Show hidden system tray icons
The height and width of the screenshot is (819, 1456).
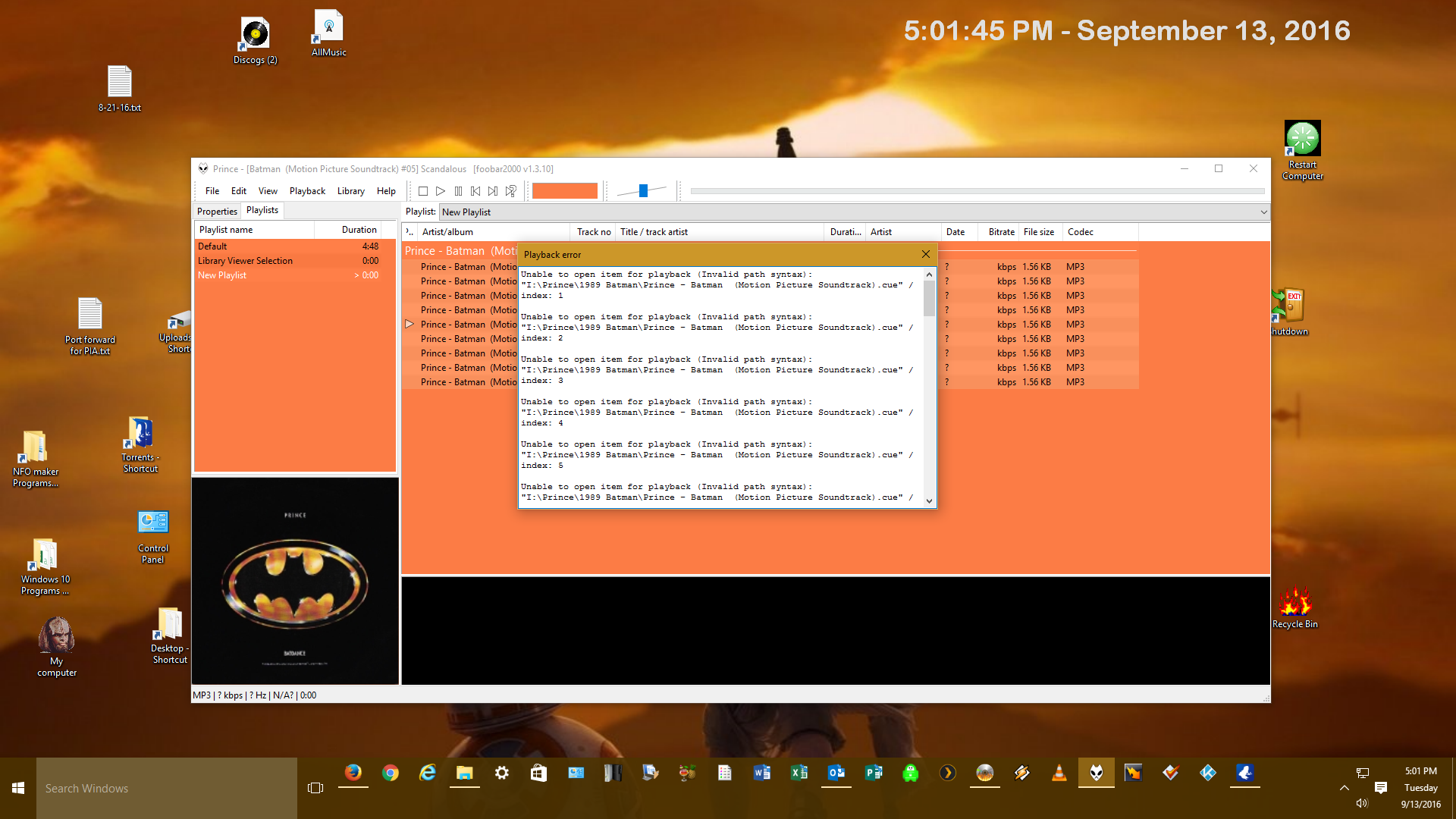click(1345, 788)
